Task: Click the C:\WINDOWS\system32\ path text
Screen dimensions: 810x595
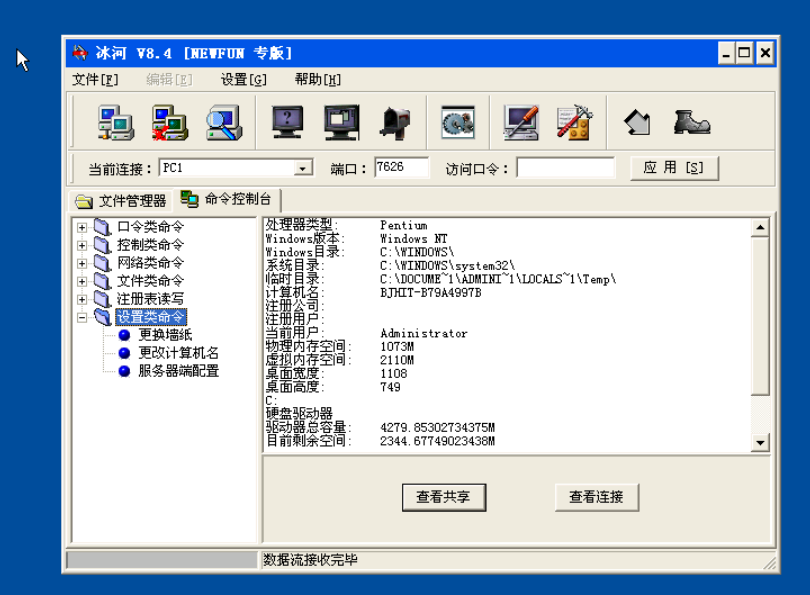Action: click(447, 266)
